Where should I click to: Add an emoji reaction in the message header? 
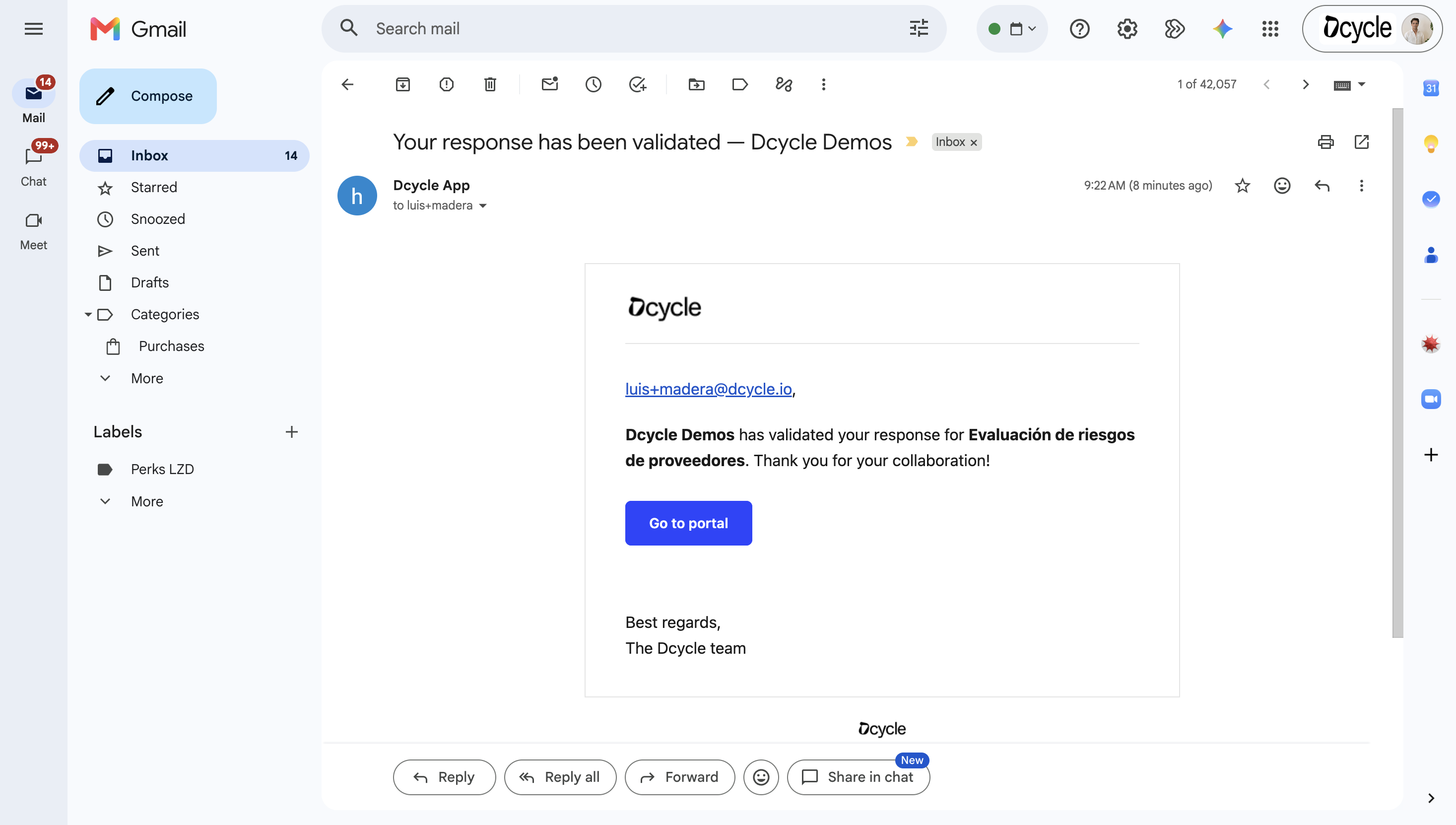coord(1282,186)
